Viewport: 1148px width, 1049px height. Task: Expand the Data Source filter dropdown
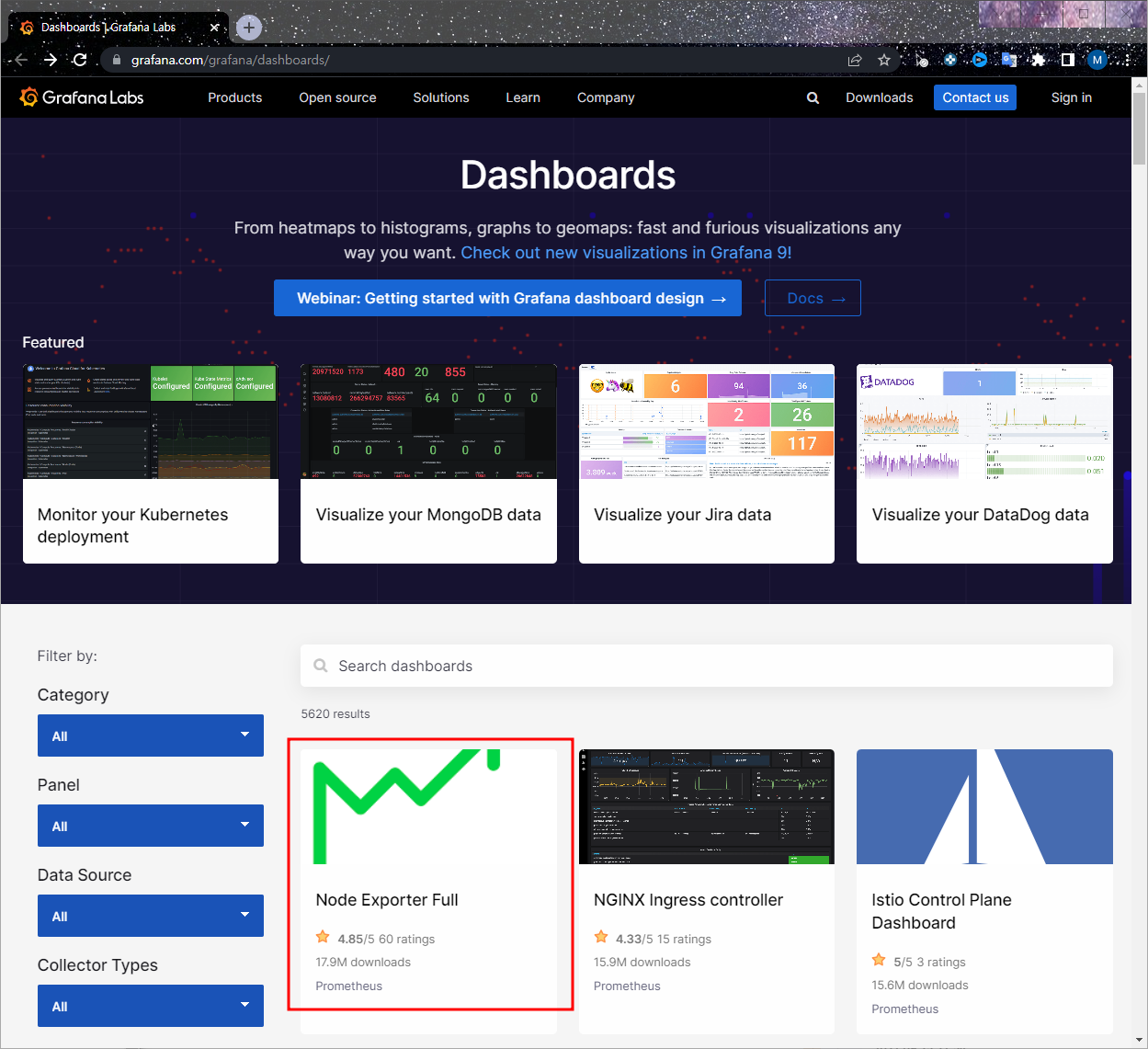(151, 916)
